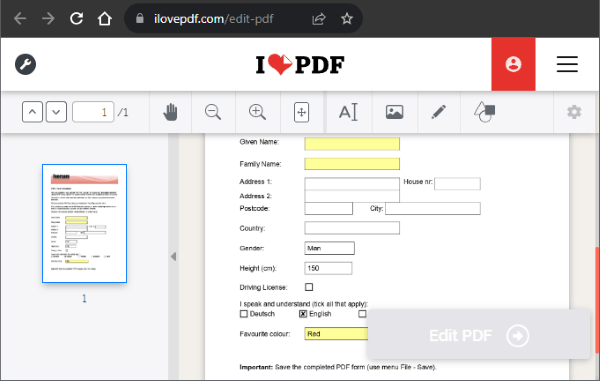Bookmark this page with star icon

coord(347,18)
